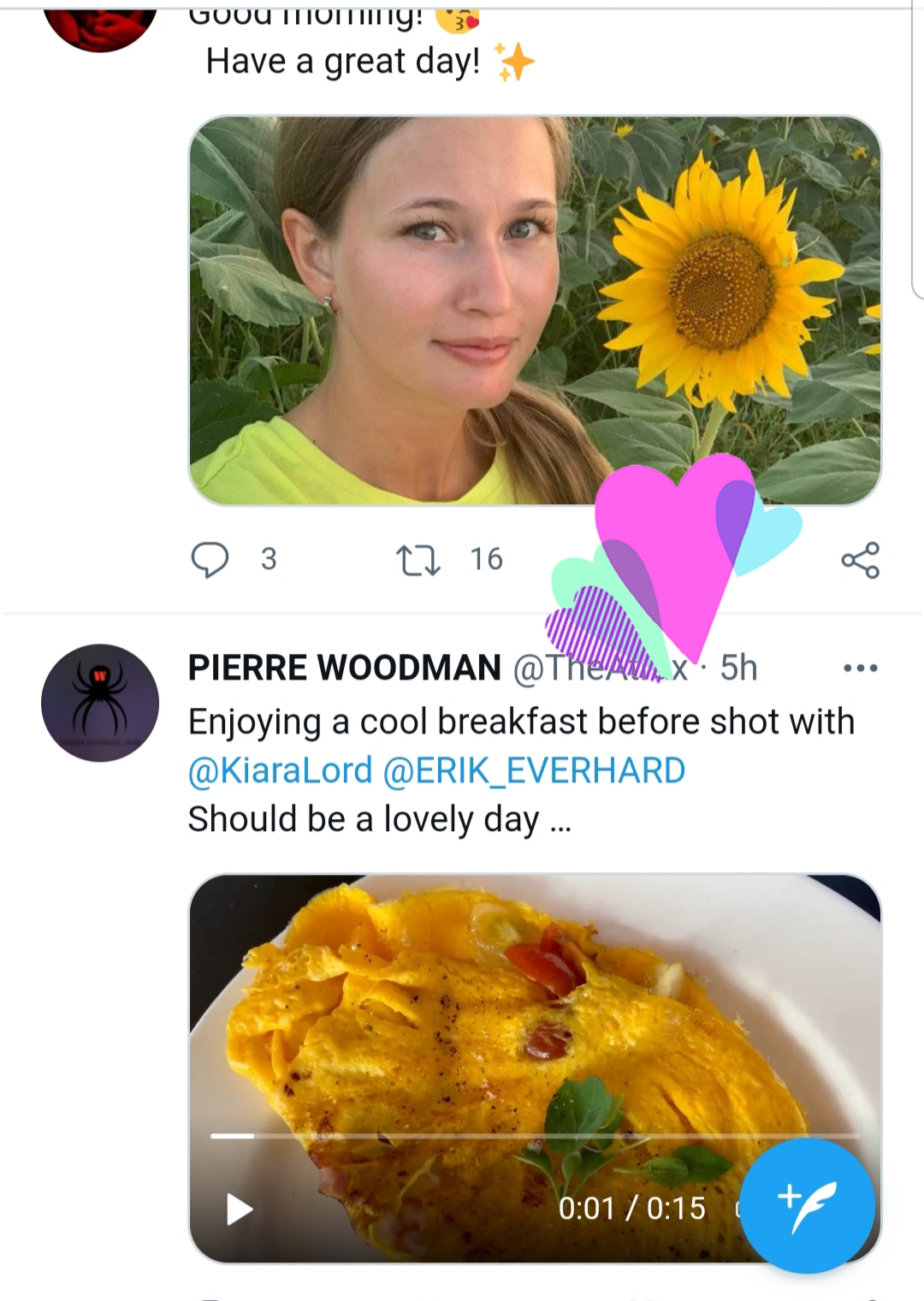
Task: Tap the reply bubble icon on sunflower tweet
Action: [210, 560]
